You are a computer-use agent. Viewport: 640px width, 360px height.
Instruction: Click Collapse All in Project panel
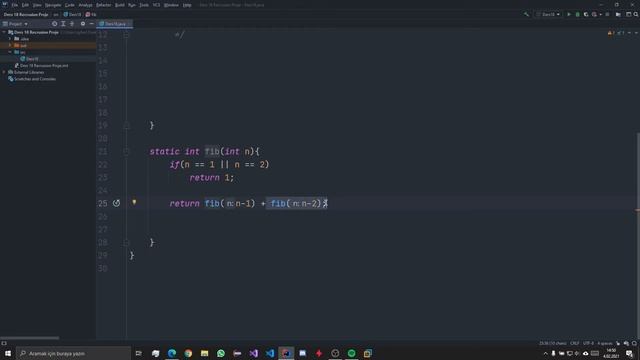(72, 24)
